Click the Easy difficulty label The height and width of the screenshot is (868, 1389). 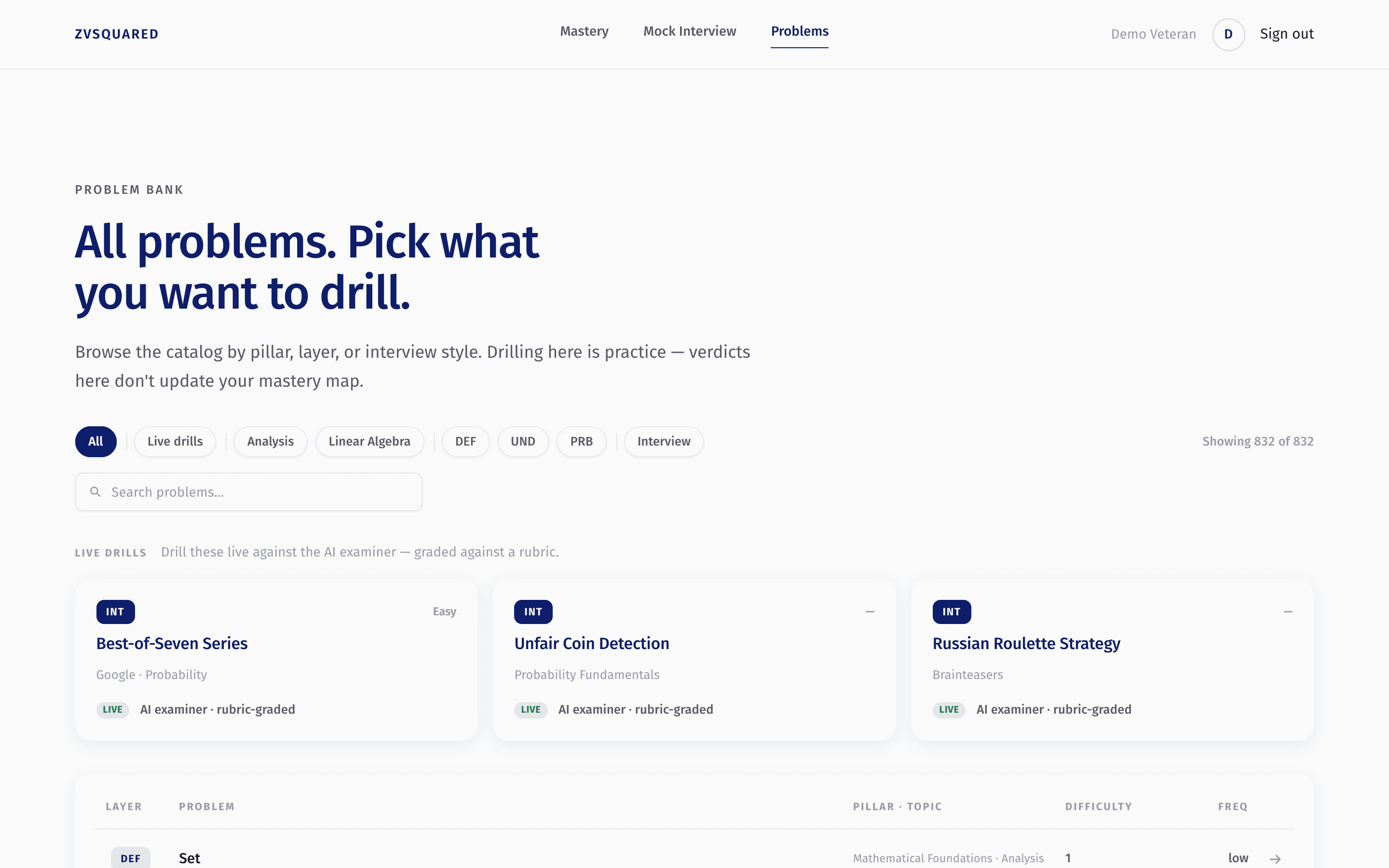[x=444, y=611]
